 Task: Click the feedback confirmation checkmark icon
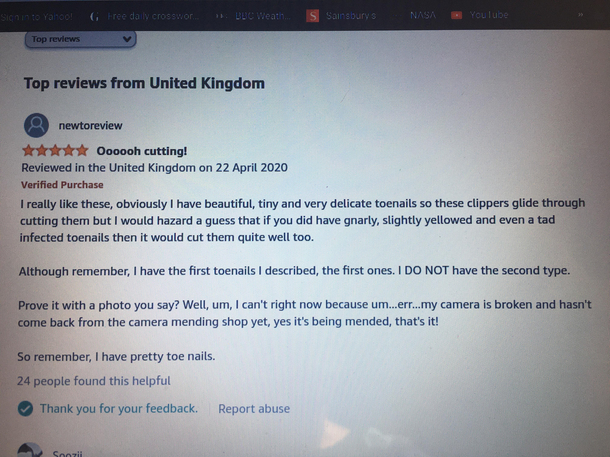click(x=25, y=409)
